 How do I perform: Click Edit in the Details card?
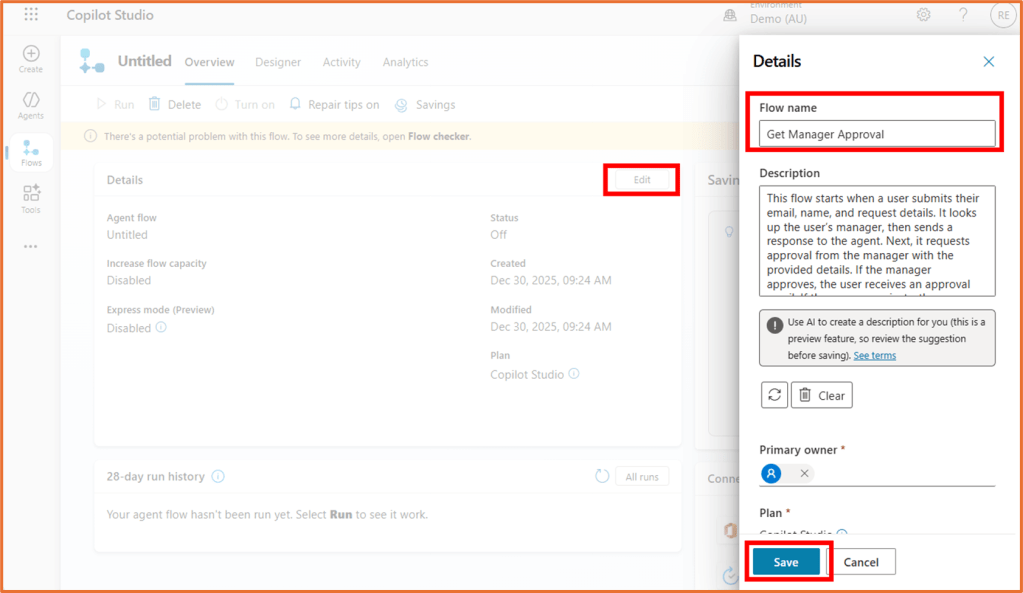click(641, 179)
